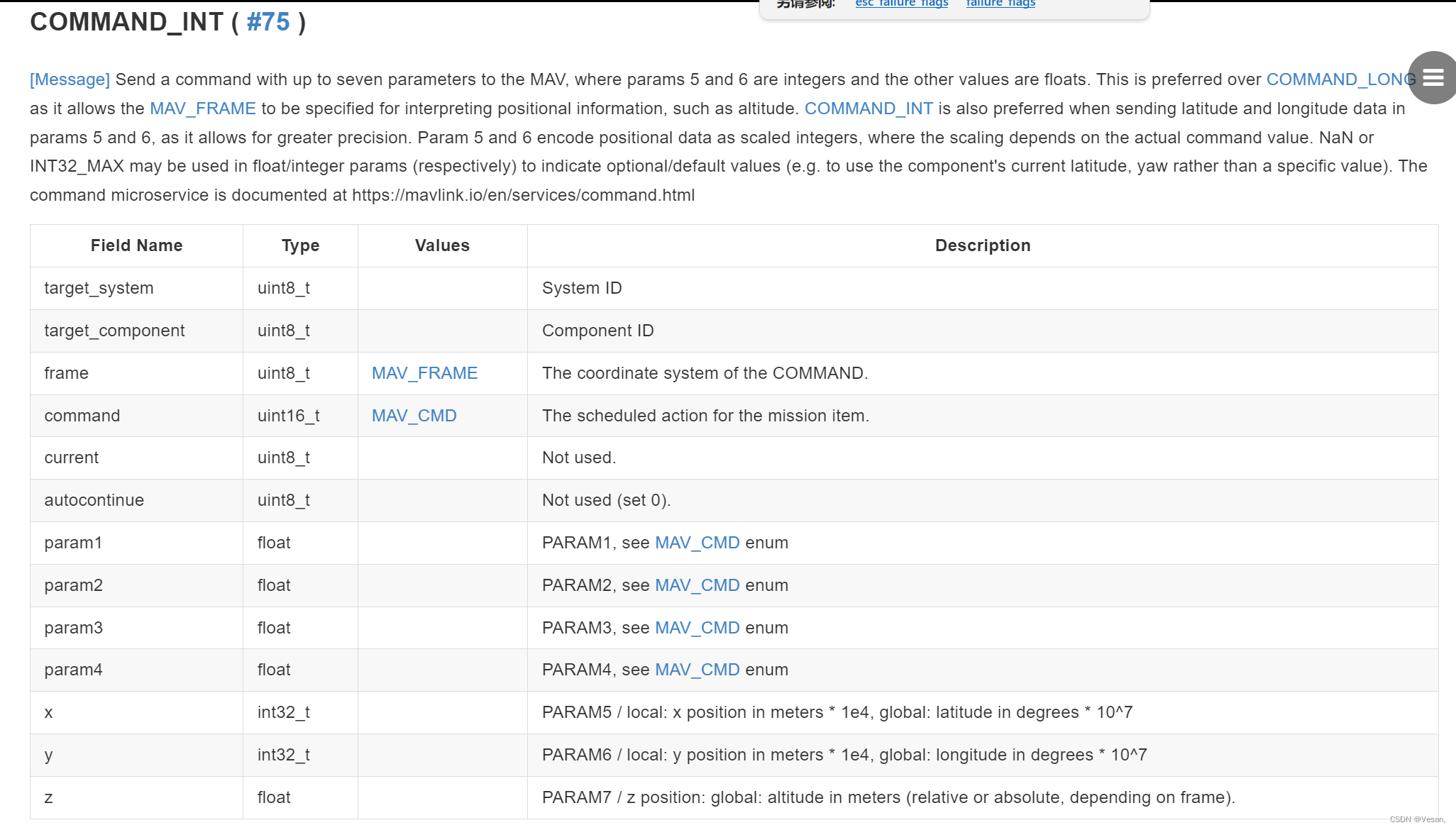1456x830 pixels.
Task: Click the "Description" column header
Action: pyautogui.click(x=982, y=245)
